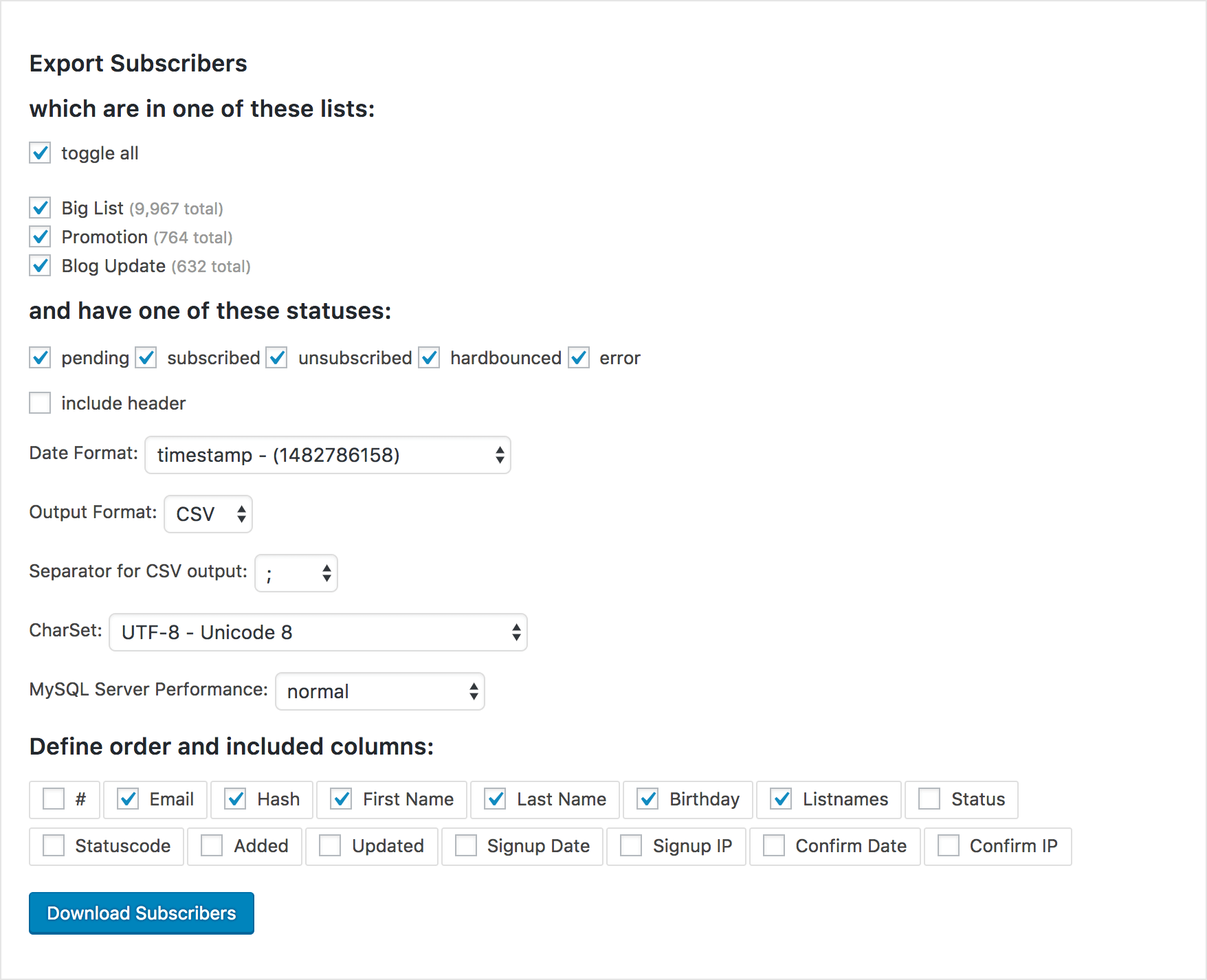Enable the include header checkbox

tap(40, 403)
